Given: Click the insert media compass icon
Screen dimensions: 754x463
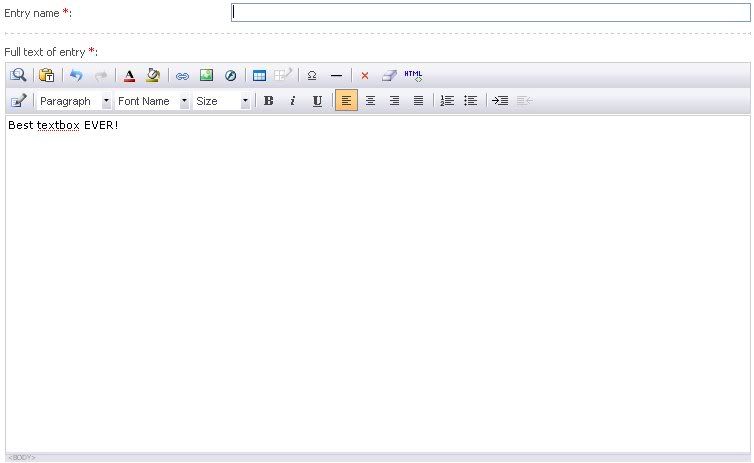Looking at the screenshot, I should point(231,75).
